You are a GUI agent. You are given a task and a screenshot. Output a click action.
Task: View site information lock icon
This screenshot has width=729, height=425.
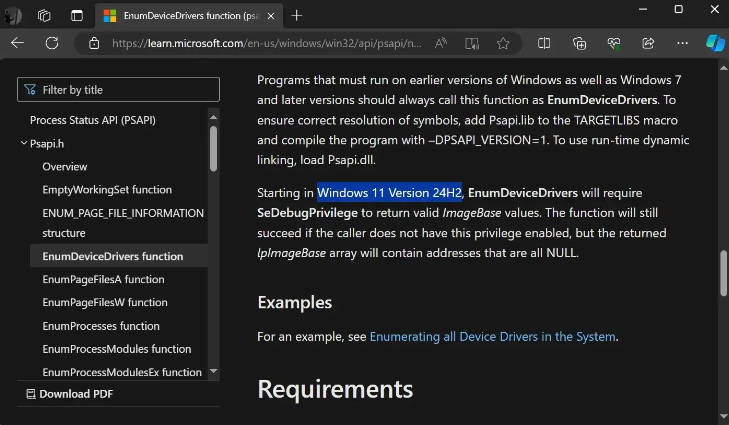pos(94,43)
